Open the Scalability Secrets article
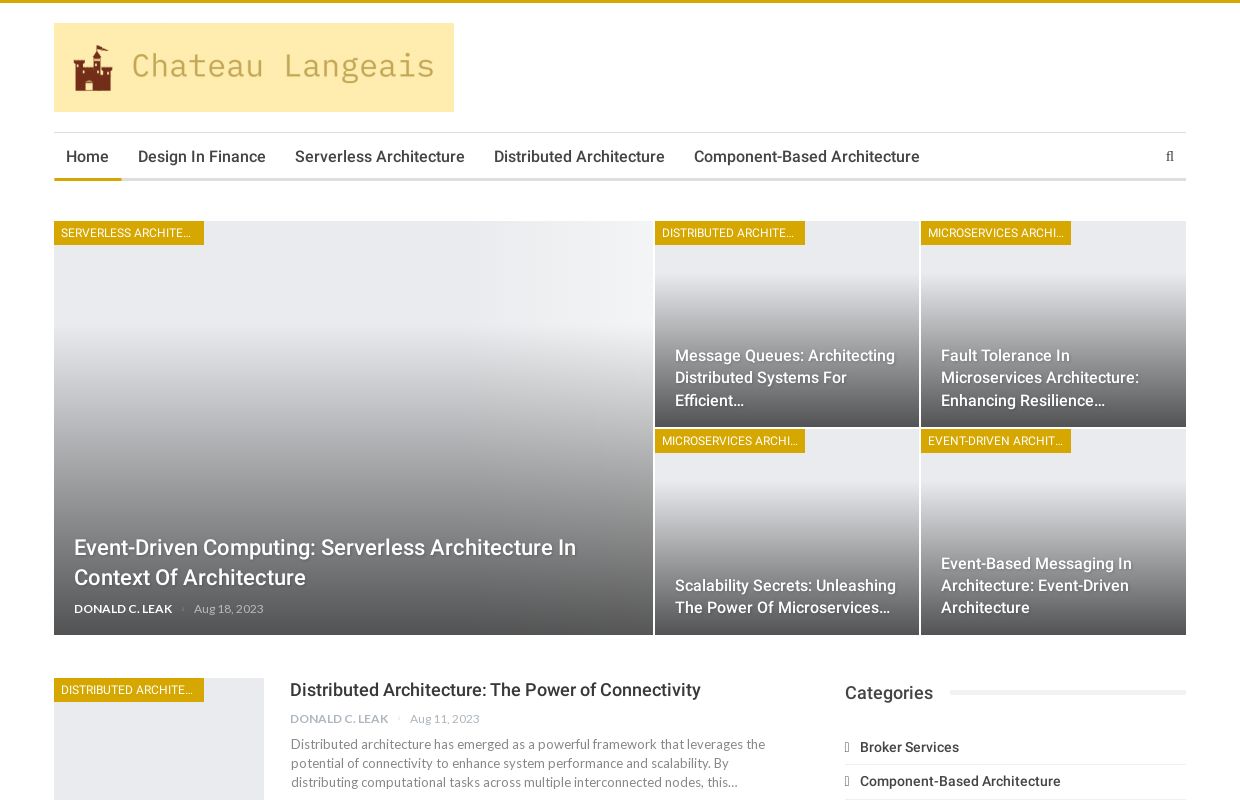Image resolution: width=1240 pixels, height=800 pixels. (x=785, y=596)
